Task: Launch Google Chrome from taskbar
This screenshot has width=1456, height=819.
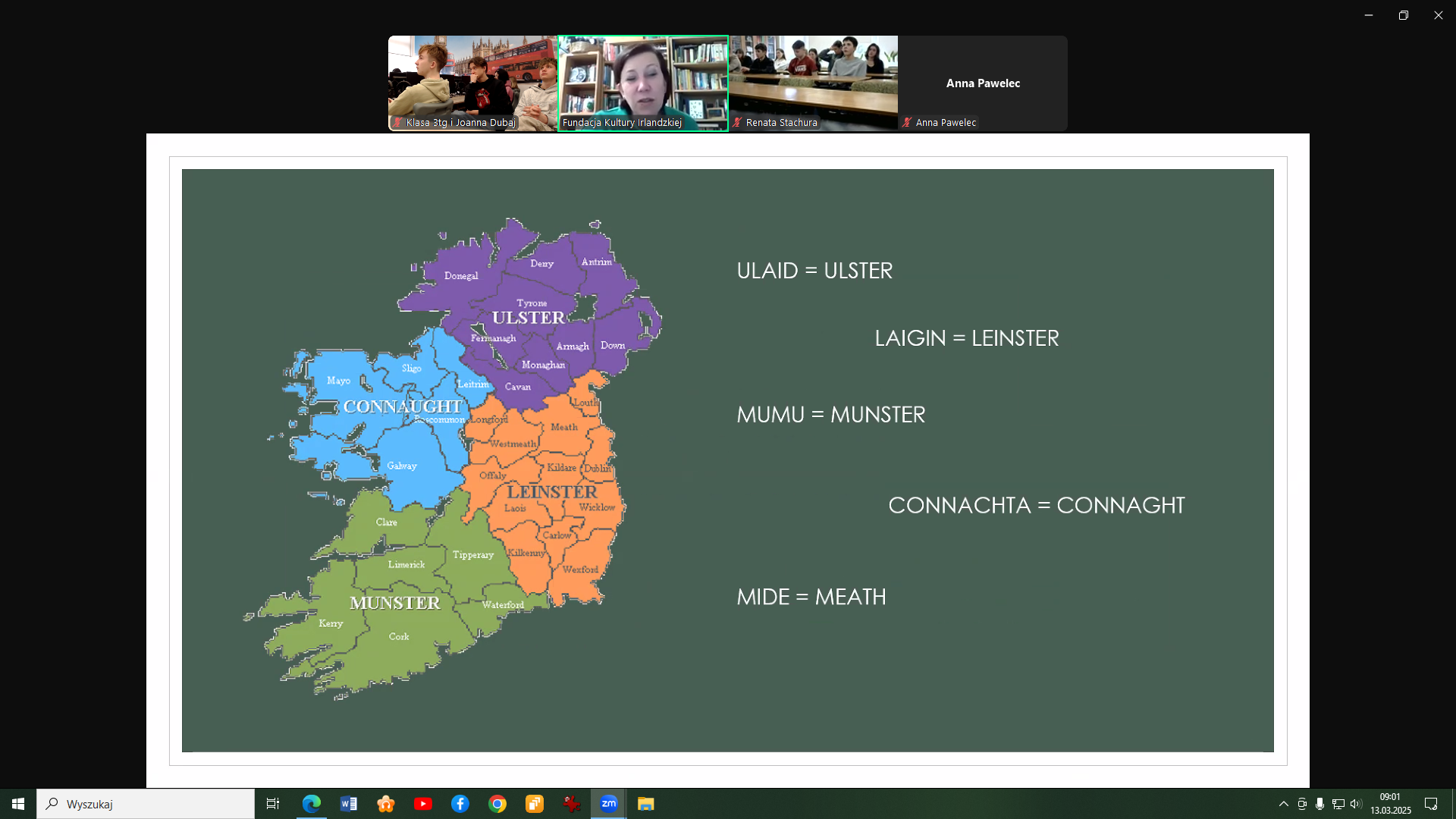Action: click(497, 804)
